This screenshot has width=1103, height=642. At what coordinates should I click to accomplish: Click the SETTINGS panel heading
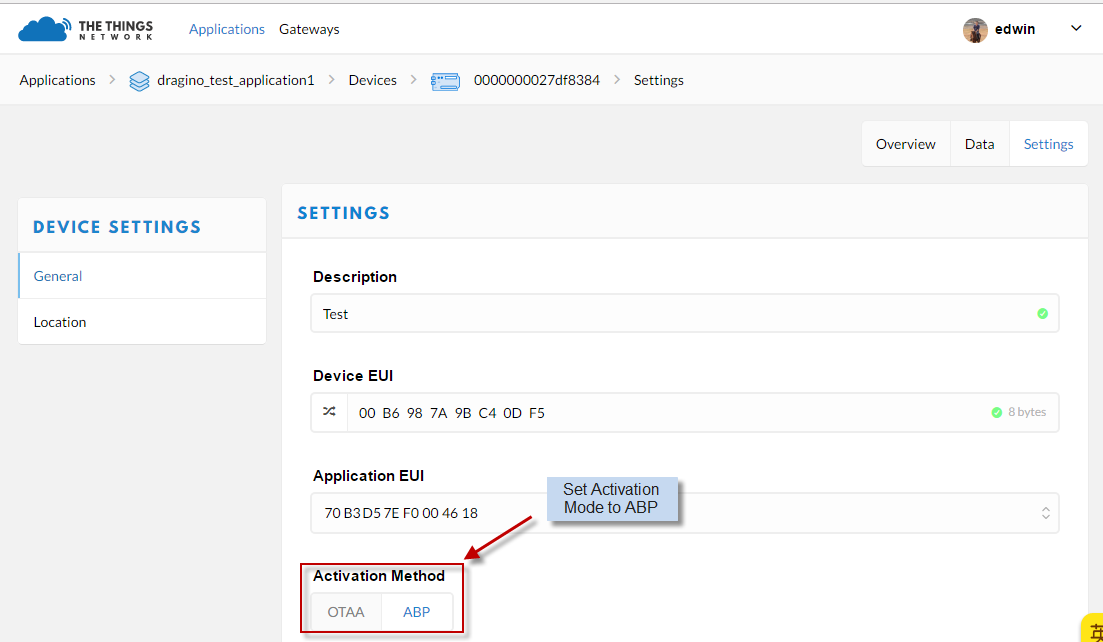point(343,213)
